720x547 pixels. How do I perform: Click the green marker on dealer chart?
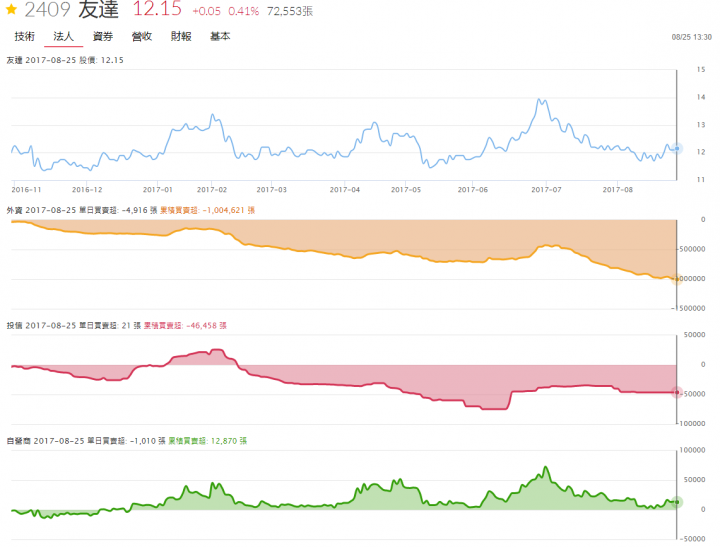tap(676, 502)
